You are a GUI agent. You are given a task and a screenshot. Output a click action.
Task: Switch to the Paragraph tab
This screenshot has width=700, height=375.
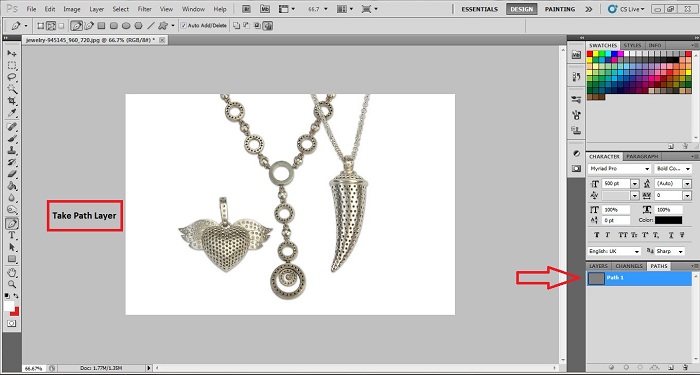(642, 157)
